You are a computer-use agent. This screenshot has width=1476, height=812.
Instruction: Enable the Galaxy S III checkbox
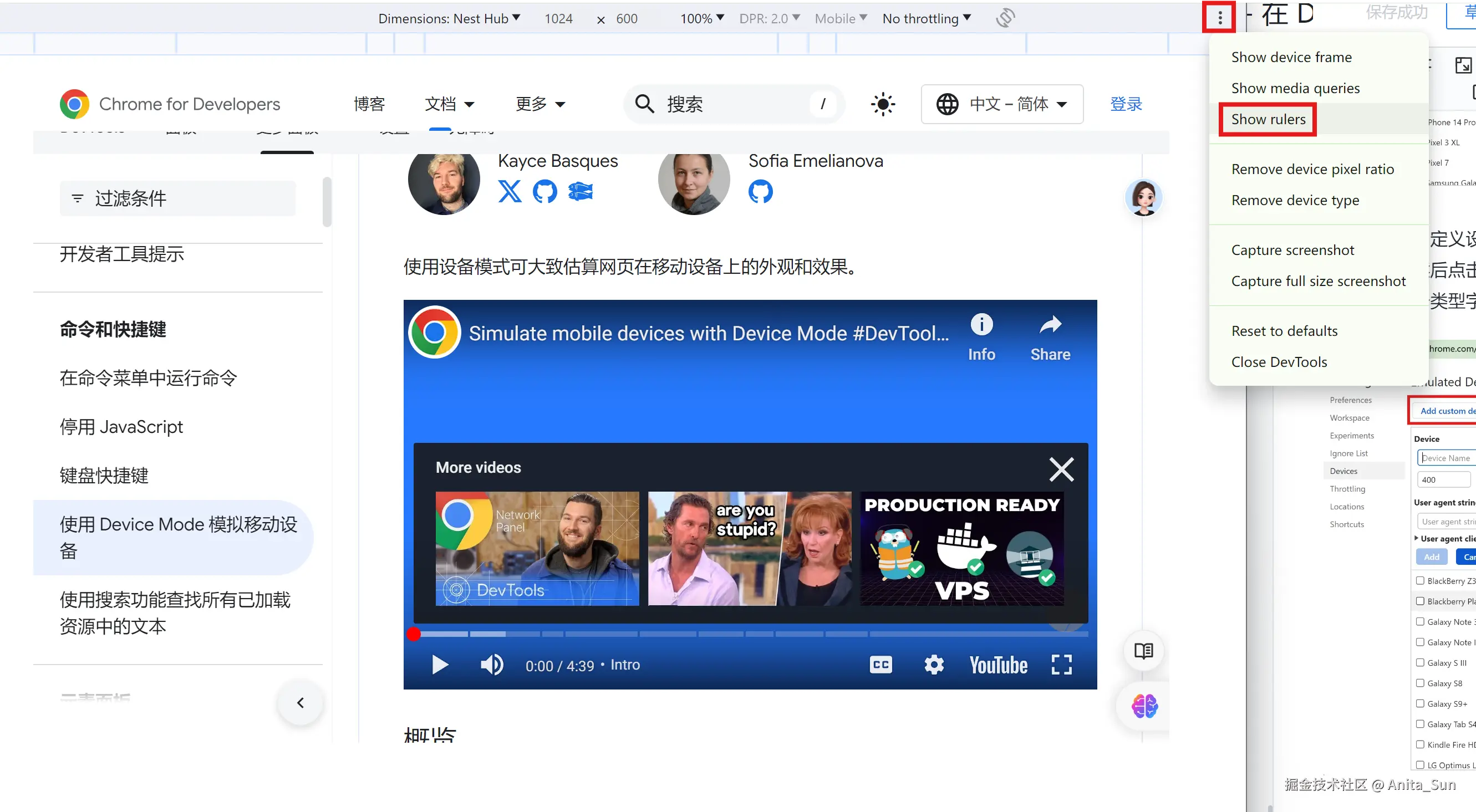point(1420,662)
